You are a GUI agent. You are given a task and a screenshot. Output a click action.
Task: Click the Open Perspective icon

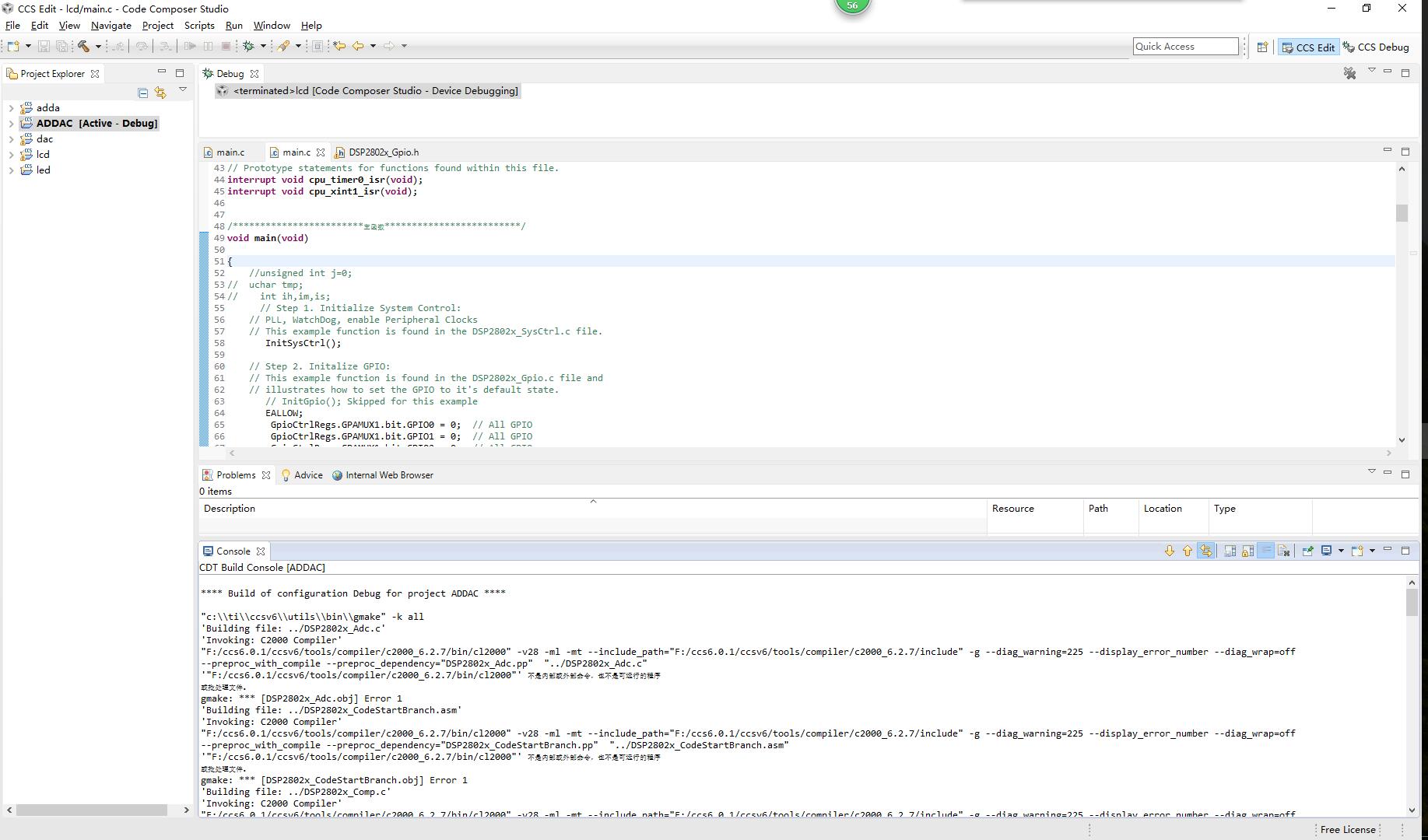1262,47
